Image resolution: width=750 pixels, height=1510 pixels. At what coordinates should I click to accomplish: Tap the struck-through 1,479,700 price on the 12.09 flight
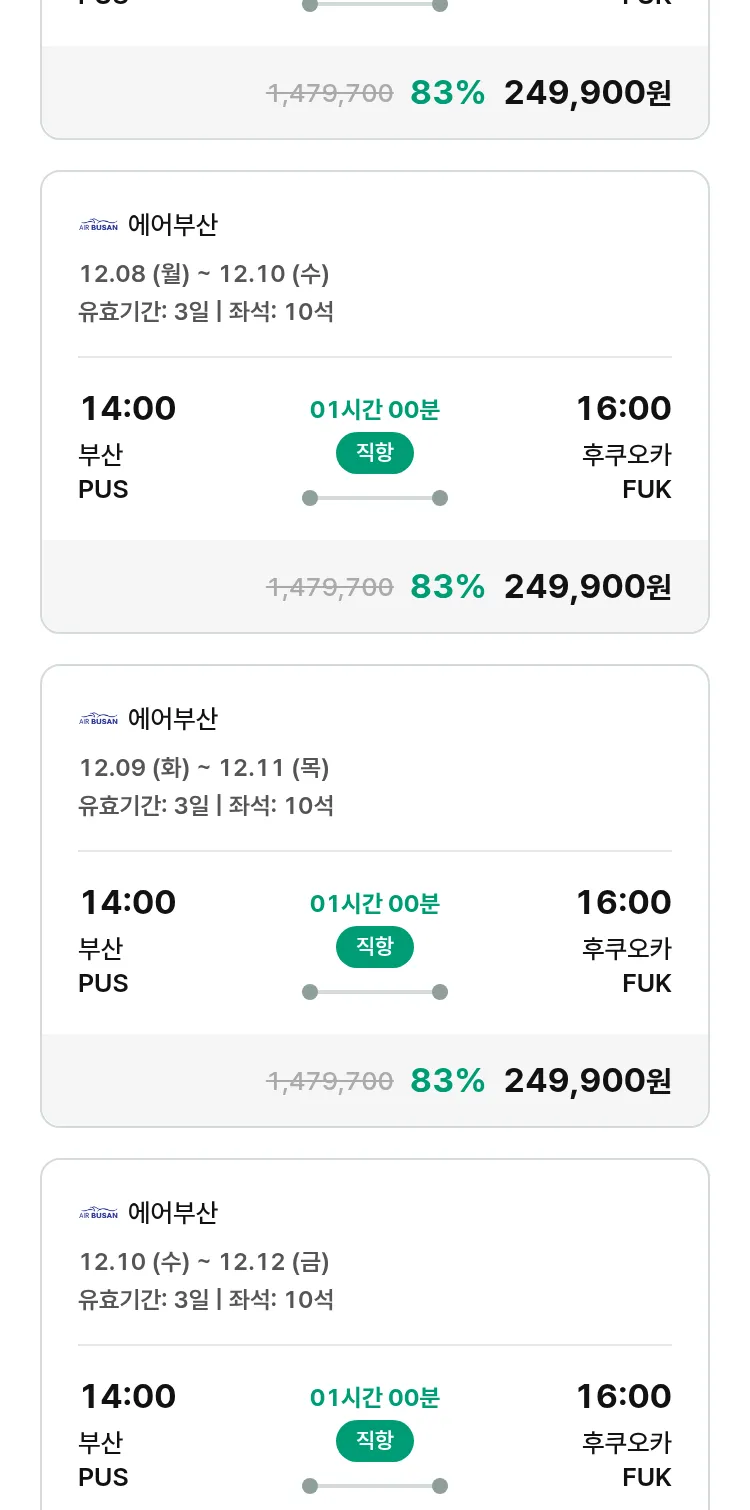[330, 1081]
